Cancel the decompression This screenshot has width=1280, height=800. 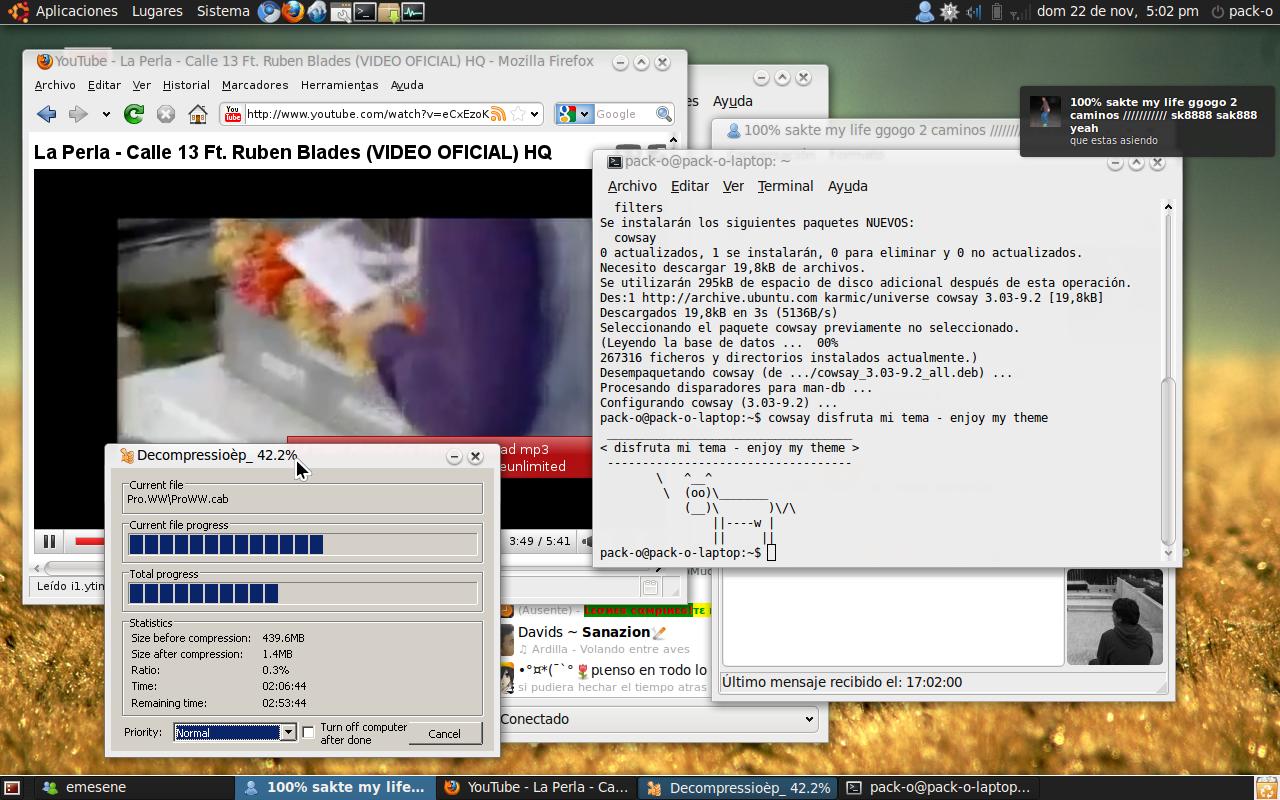(x=444, y=733)
